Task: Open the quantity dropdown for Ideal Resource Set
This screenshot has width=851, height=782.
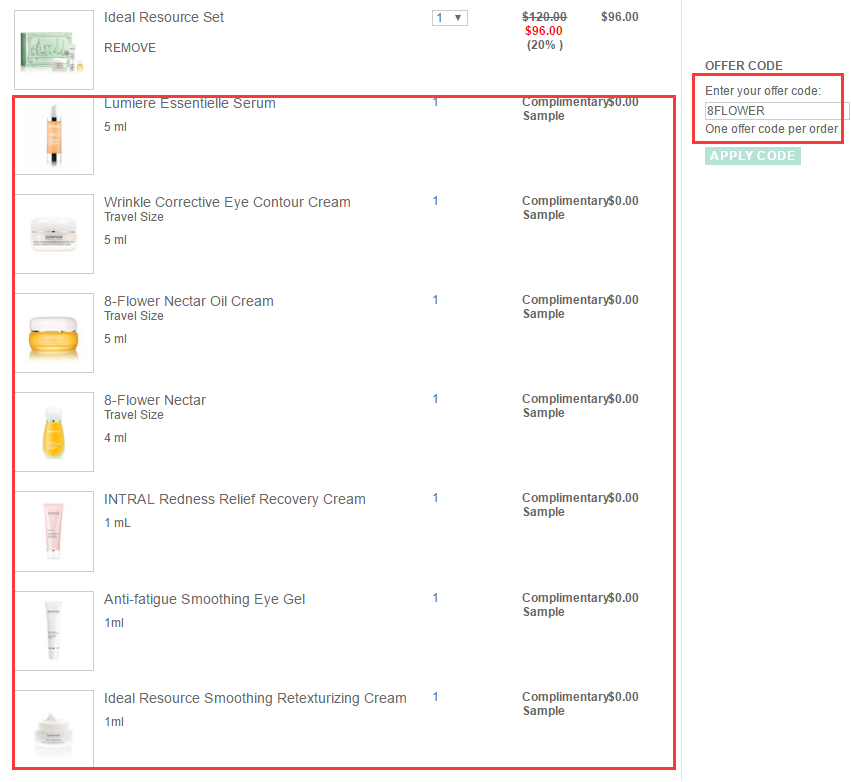Action: tap(449, 18)
